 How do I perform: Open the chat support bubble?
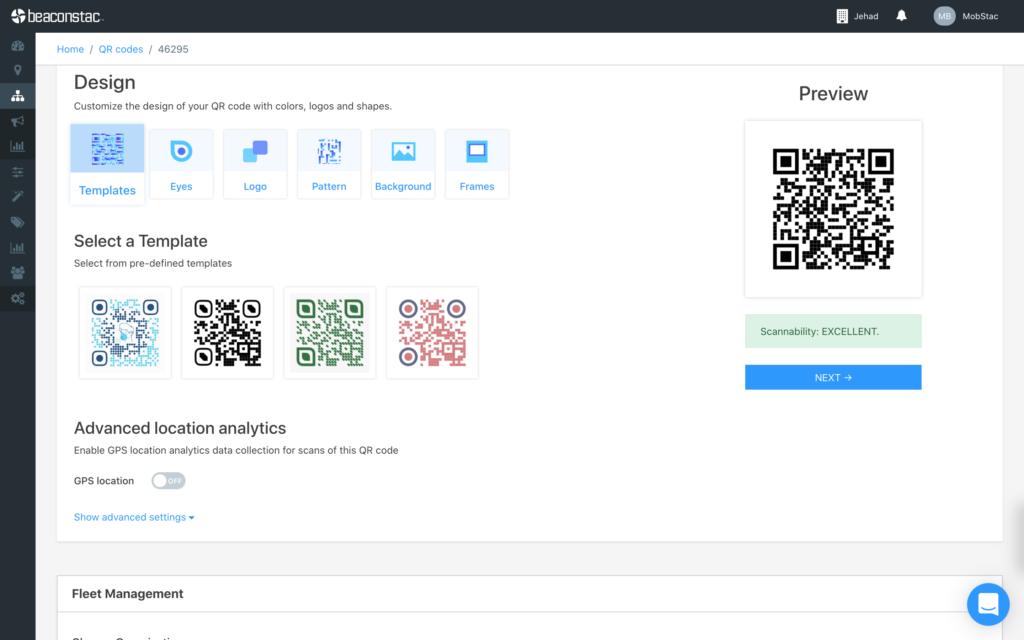(988, 604)
